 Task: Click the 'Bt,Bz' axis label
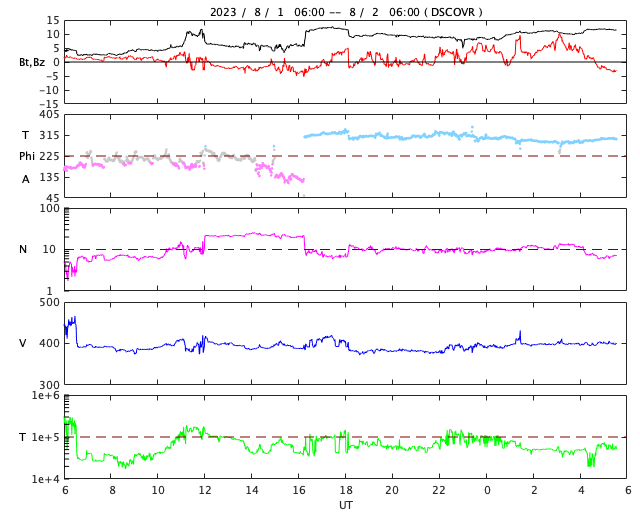(32, 62)
